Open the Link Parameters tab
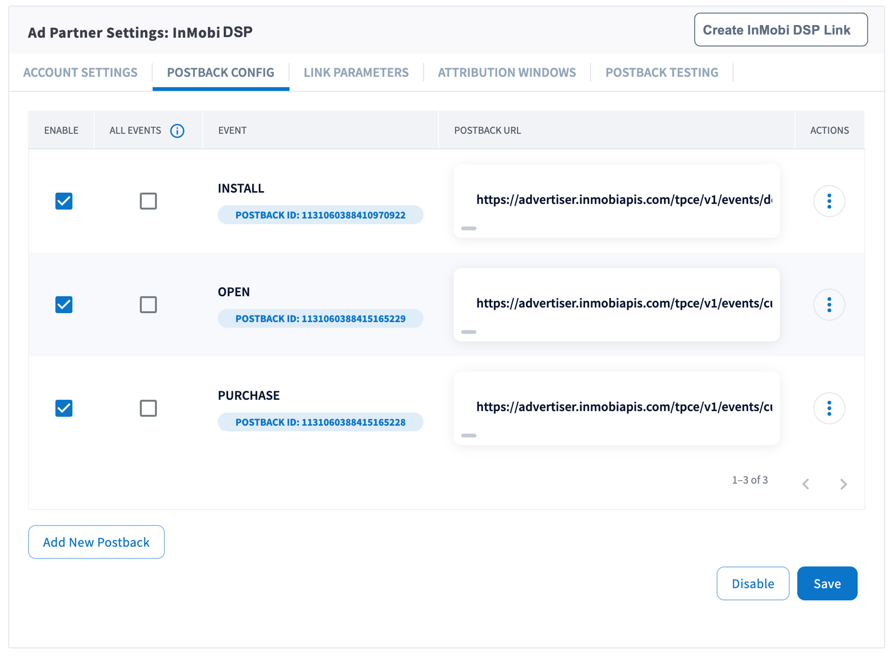The height and width of the screenshot is (658, 892). click(356, 73)
